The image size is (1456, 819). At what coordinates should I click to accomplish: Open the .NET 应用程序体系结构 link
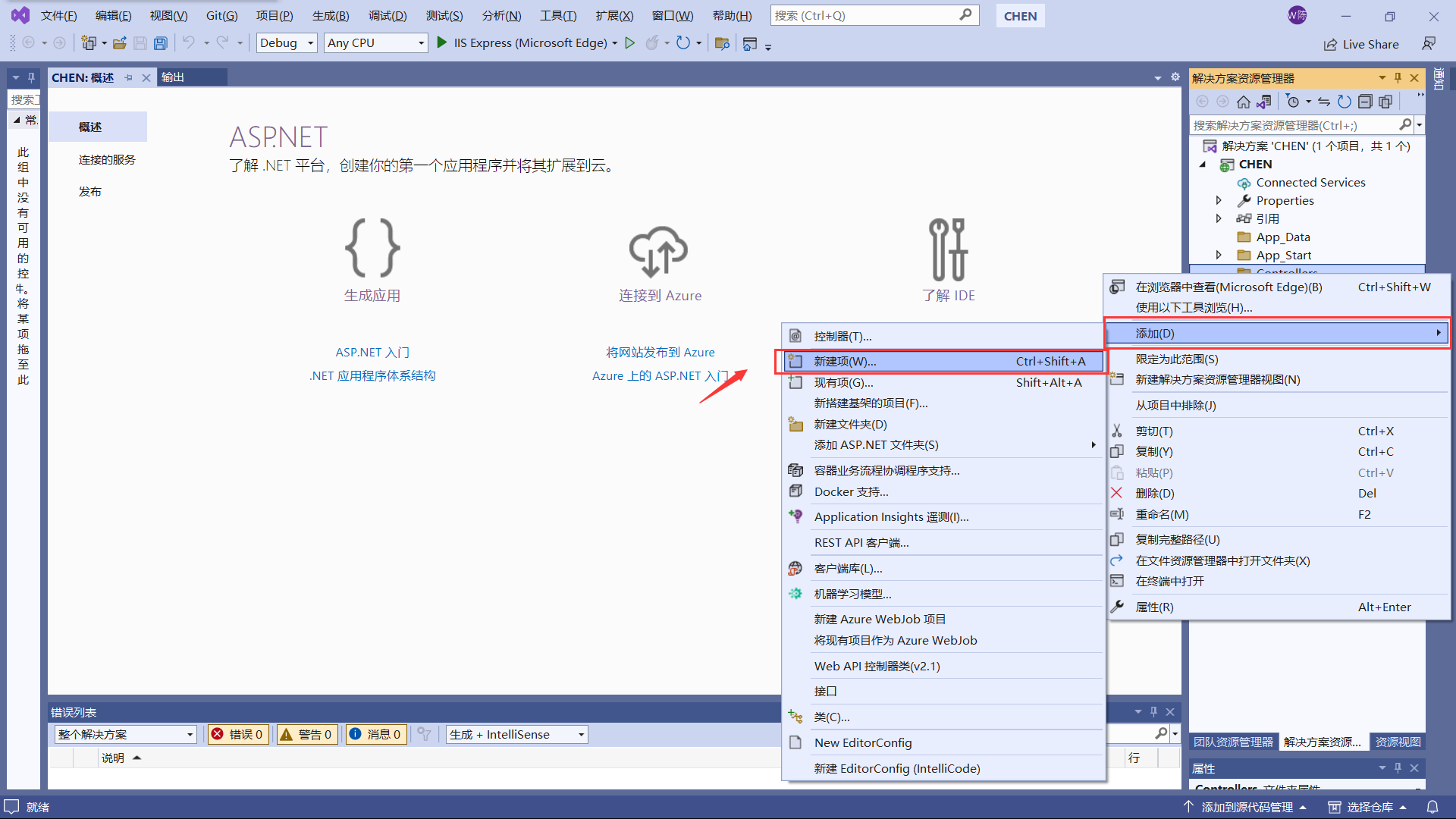(372, 376)
